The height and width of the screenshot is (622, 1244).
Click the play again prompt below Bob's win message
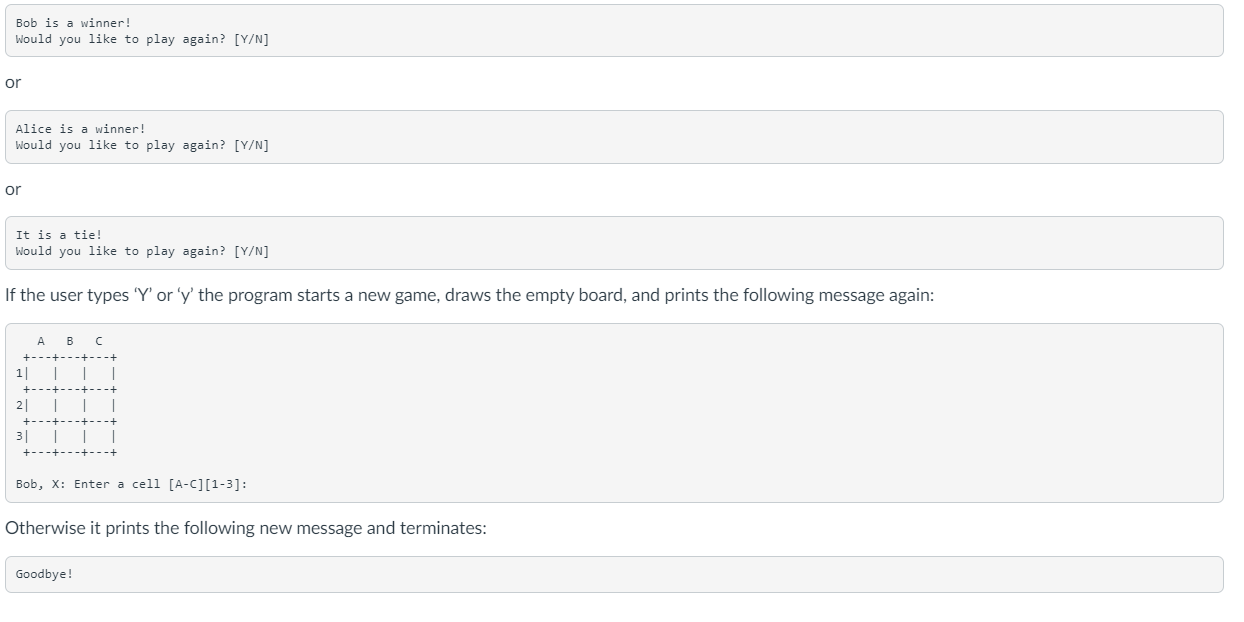pyautogui.click(x=142, y=39)
